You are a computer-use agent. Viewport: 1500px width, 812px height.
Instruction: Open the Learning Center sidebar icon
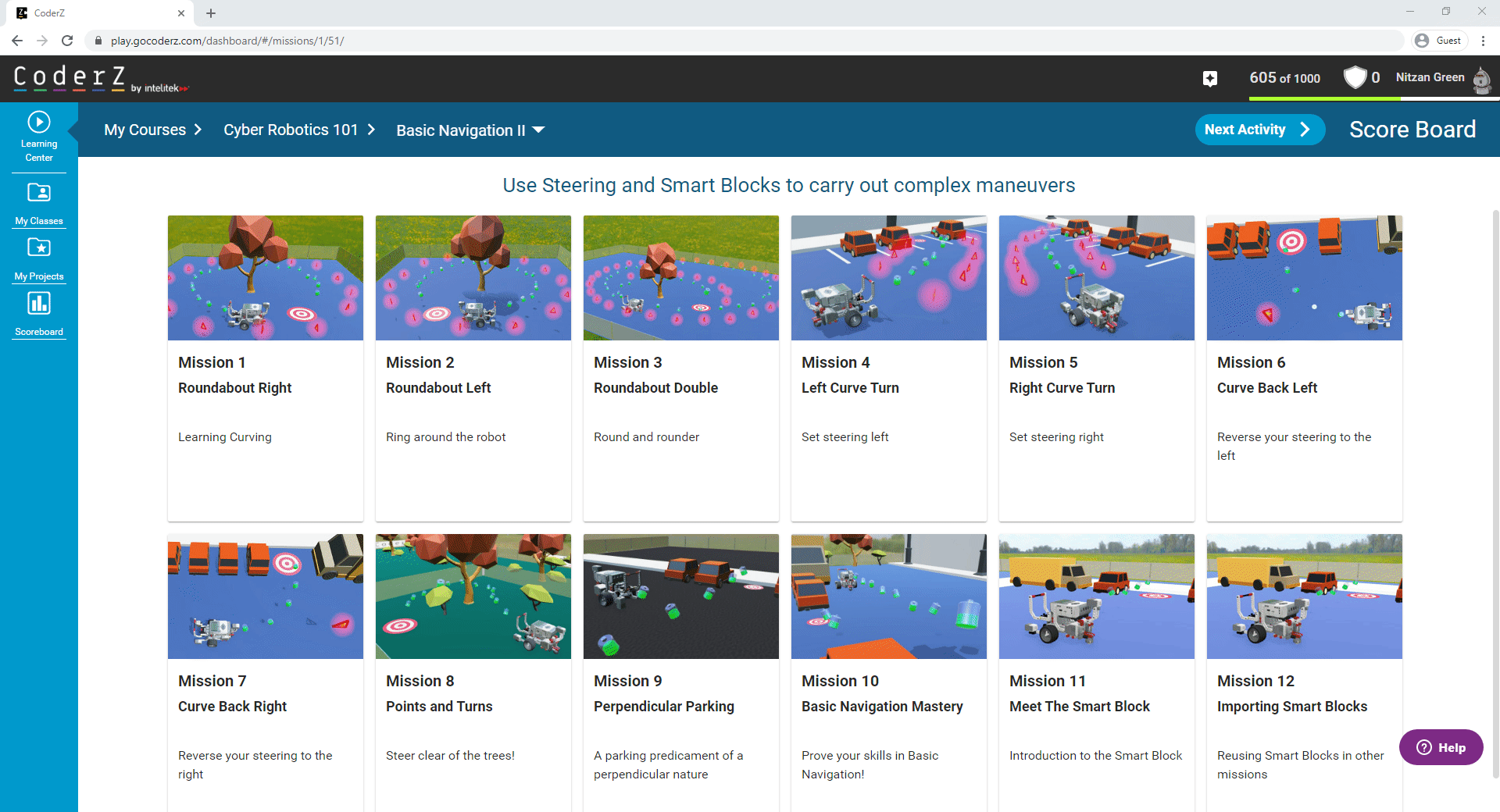(39, 123)
